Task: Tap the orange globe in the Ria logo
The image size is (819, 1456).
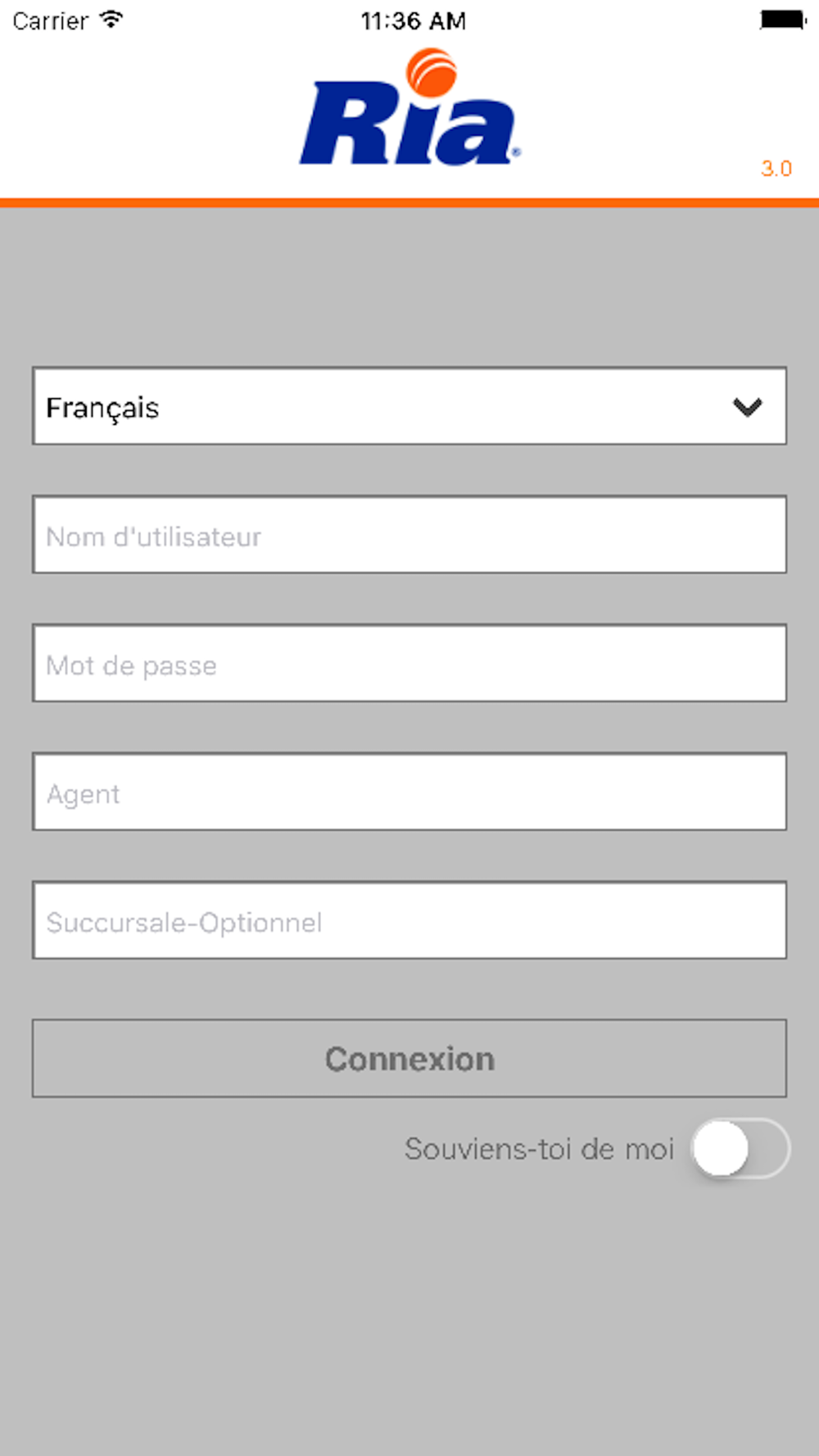Action: (x=432, y=71)
